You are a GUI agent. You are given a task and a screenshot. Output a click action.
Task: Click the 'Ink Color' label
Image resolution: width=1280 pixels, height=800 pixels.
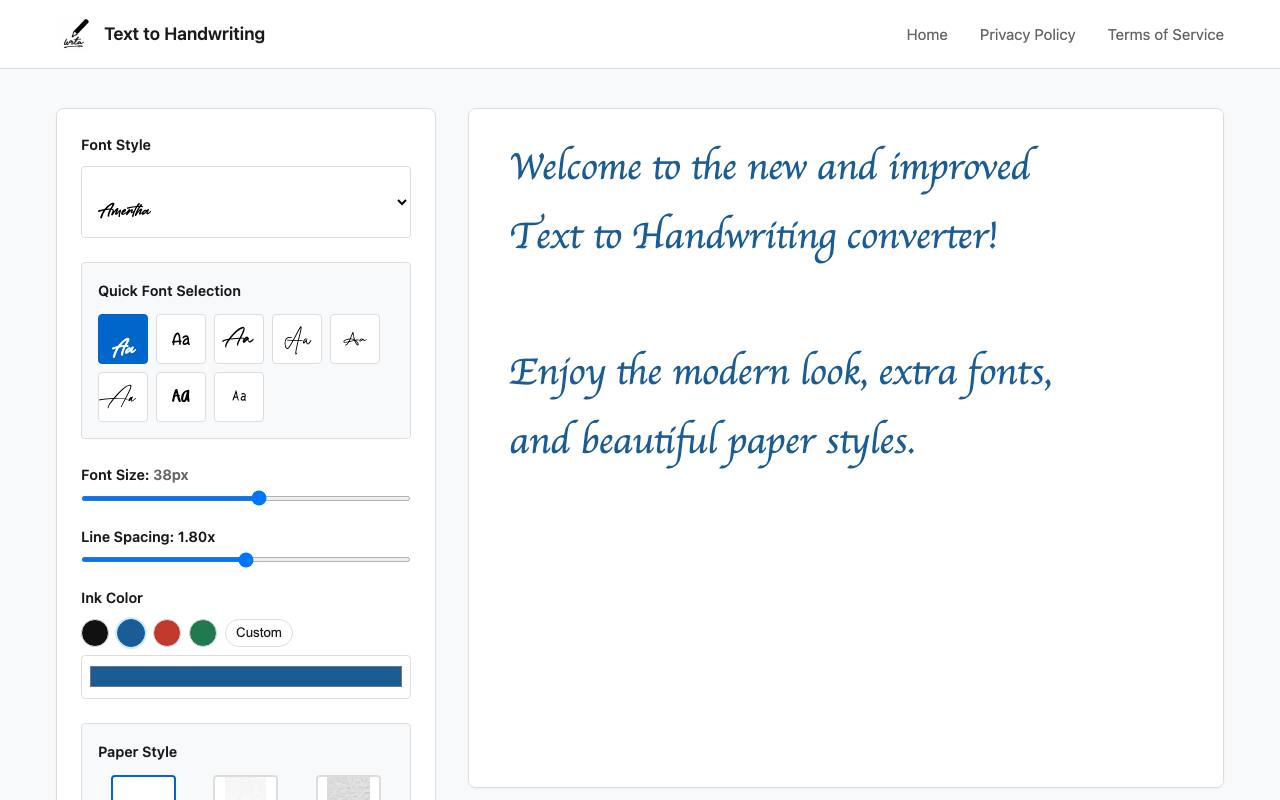[112, 598]
